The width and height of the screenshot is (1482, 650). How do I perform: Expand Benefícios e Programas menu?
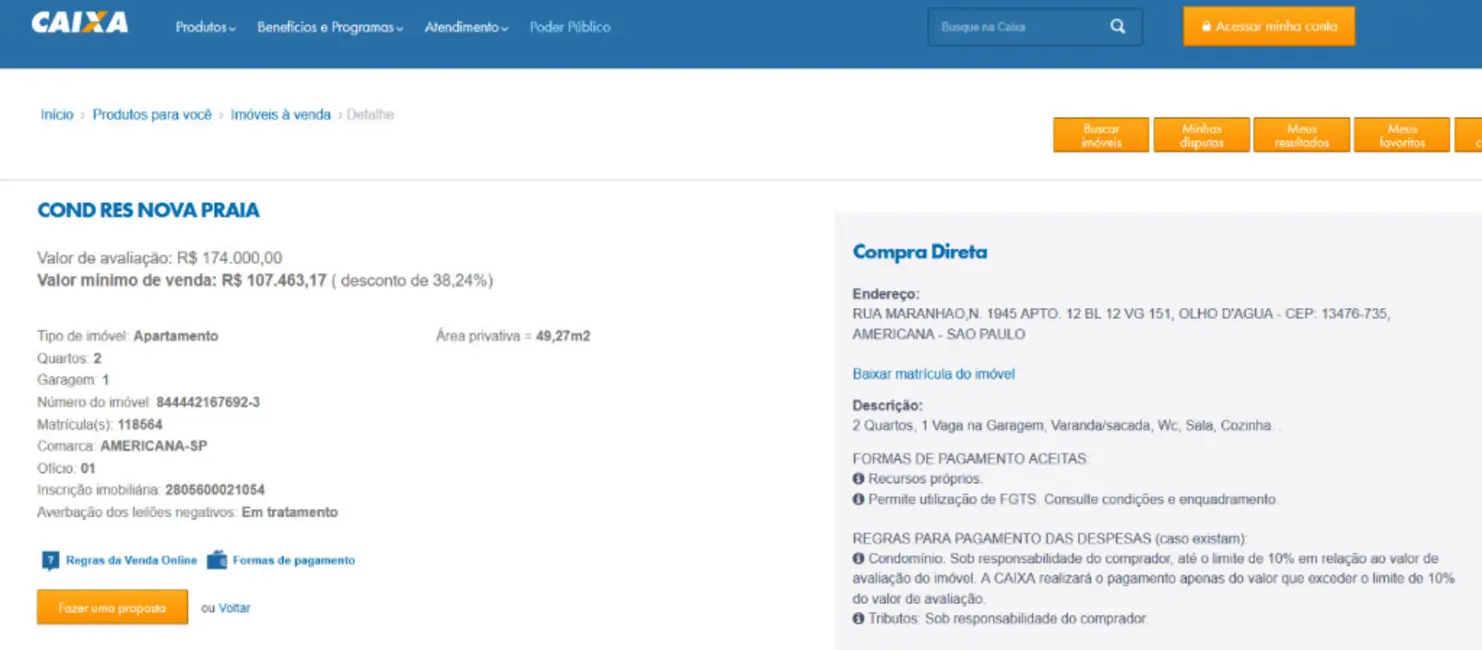click(x=329, y=27)
